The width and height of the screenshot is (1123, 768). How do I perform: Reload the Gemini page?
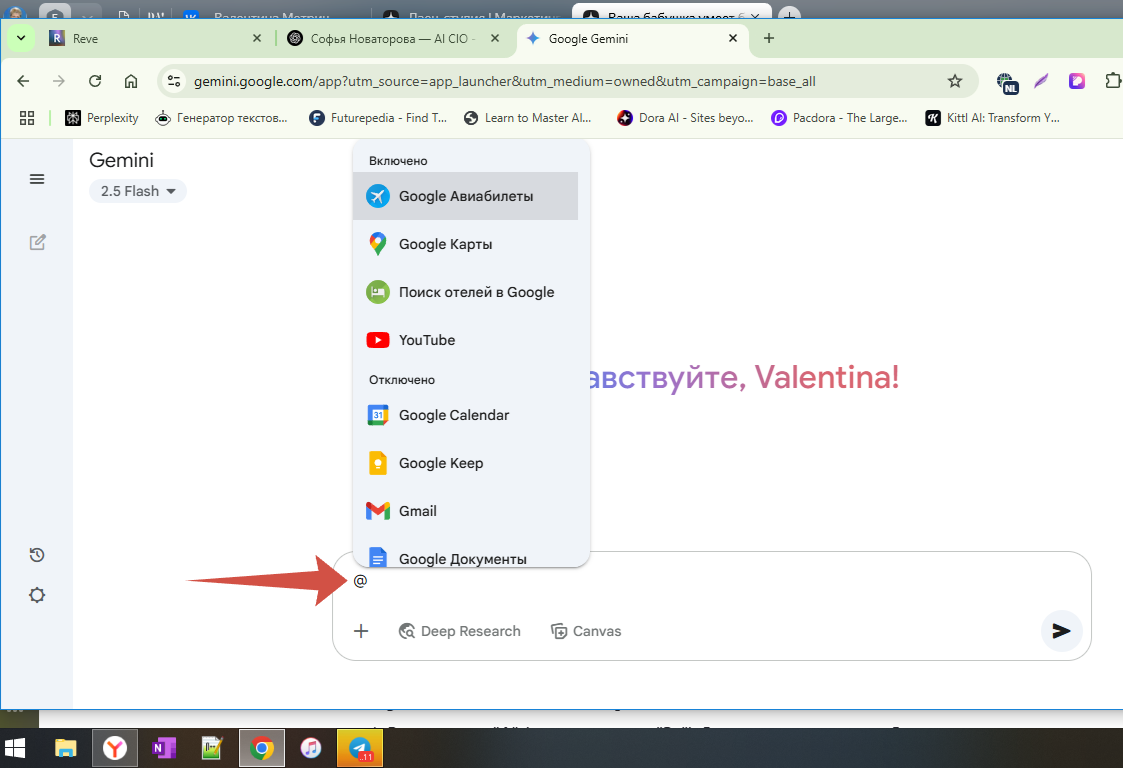(95, 81)
